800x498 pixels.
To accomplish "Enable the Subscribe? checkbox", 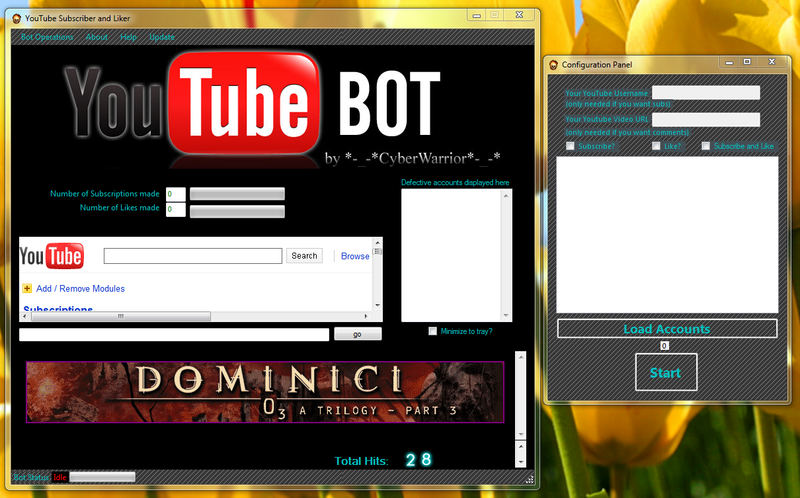I will pyautogui.click(x=570, y=146).
